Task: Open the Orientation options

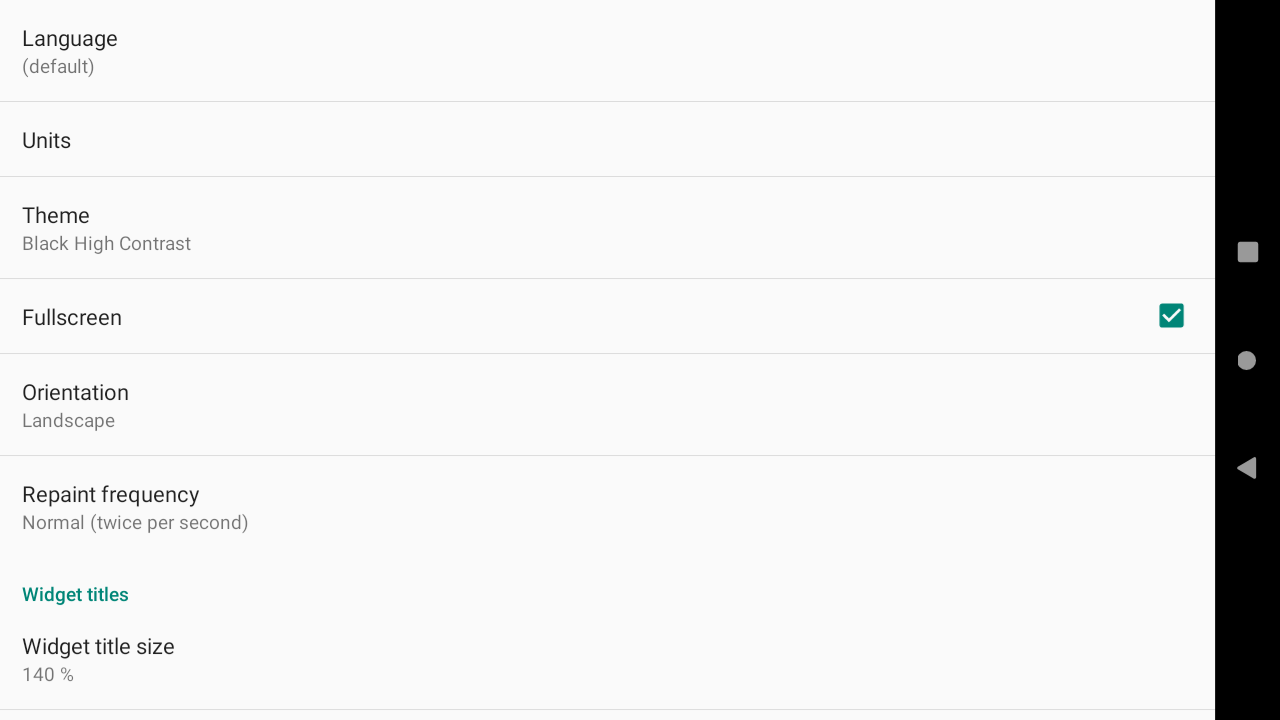Action: [607, 405]
